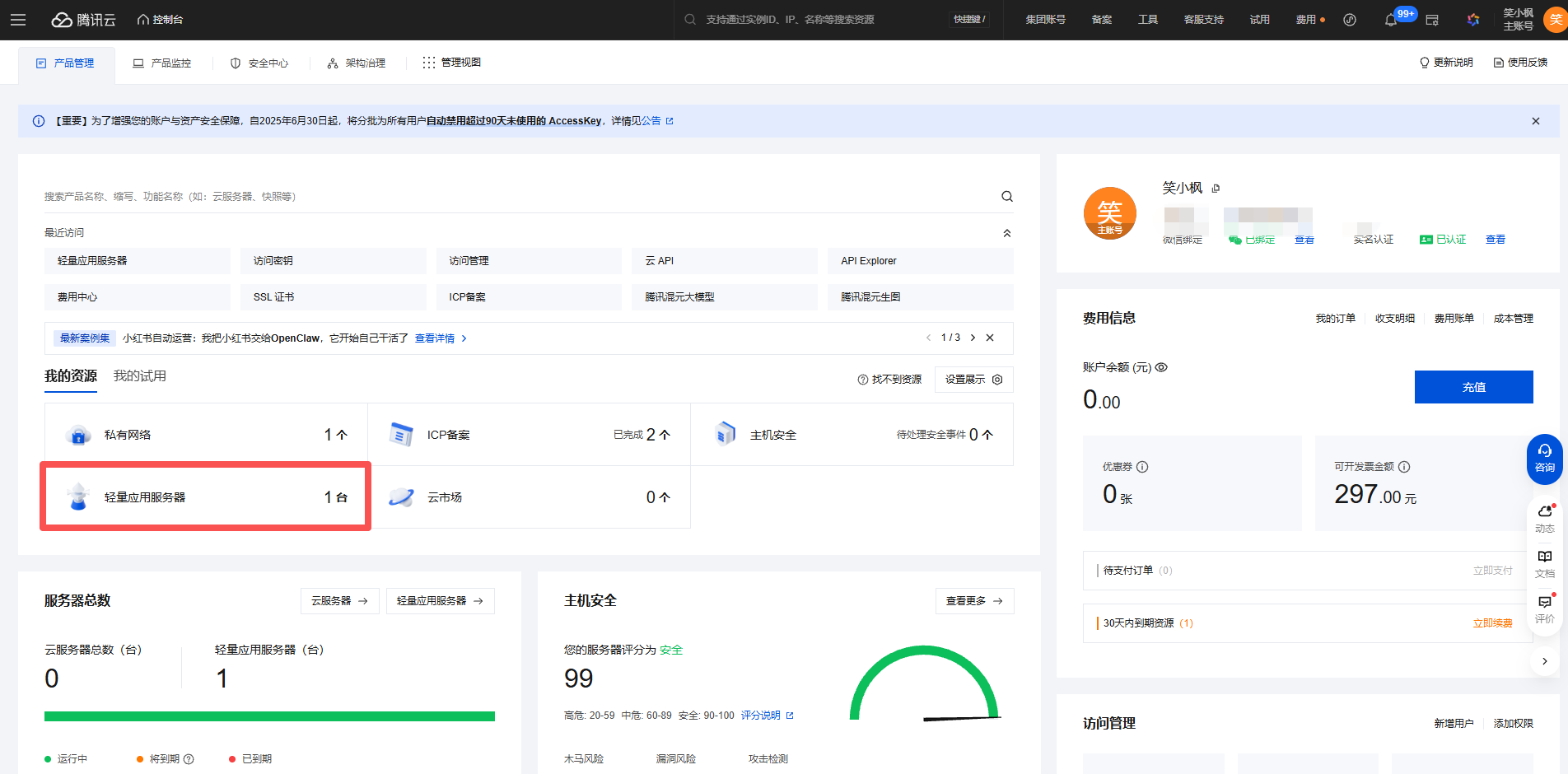Open the ICP备案 resource card showing 已完成

tap(529, 435)
